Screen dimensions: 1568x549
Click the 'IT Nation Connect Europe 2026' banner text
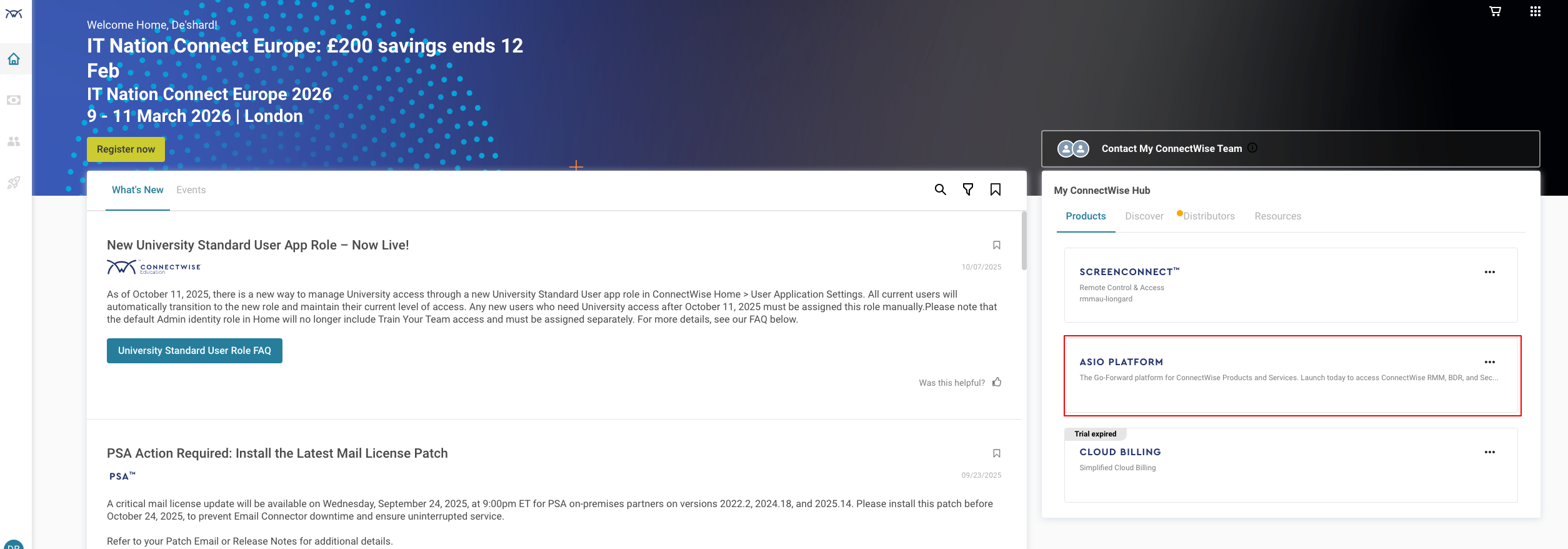click(x=209, y=94)
